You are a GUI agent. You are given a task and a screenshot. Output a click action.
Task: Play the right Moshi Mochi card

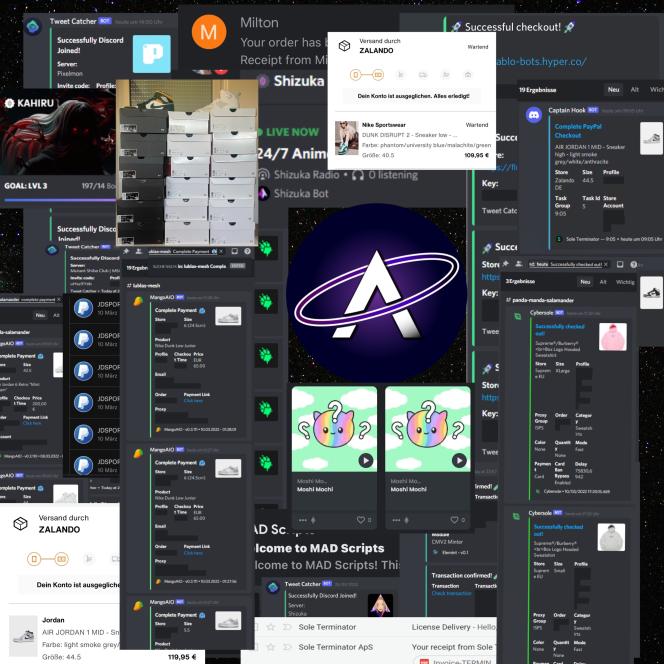click(x=459, y=460)
